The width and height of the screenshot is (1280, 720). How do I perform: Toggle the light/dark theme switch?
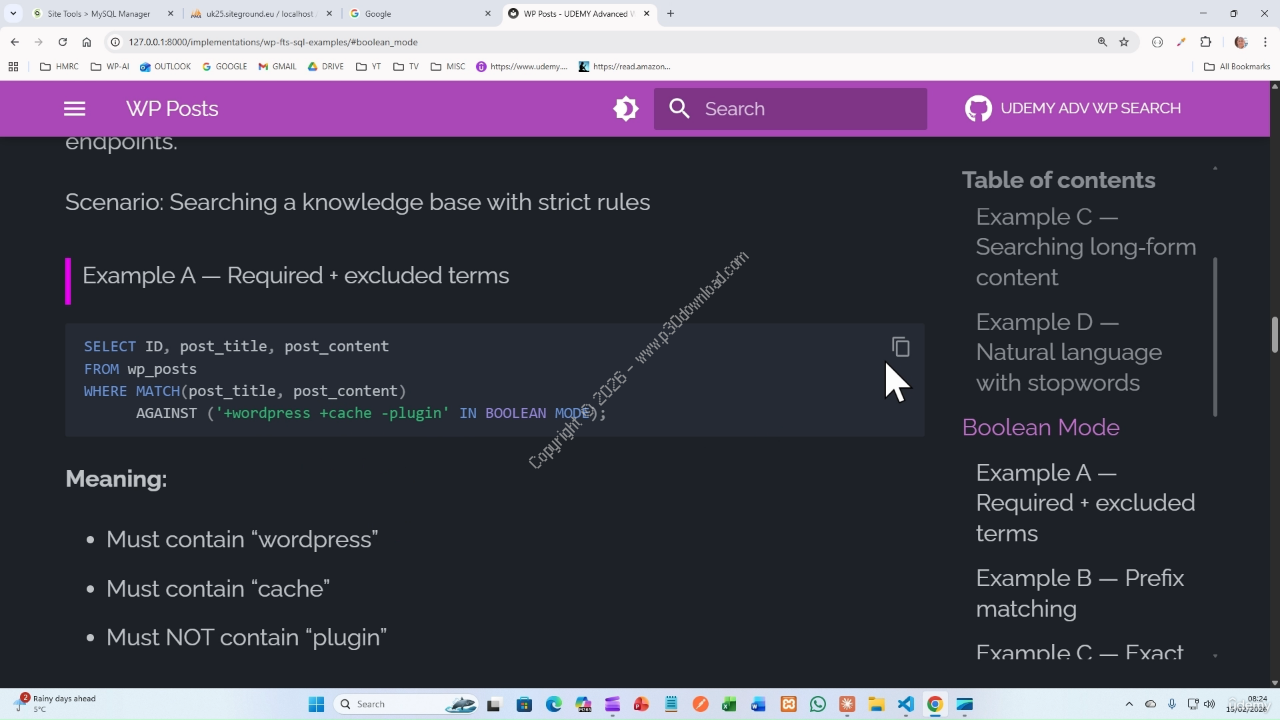[626, 109]
